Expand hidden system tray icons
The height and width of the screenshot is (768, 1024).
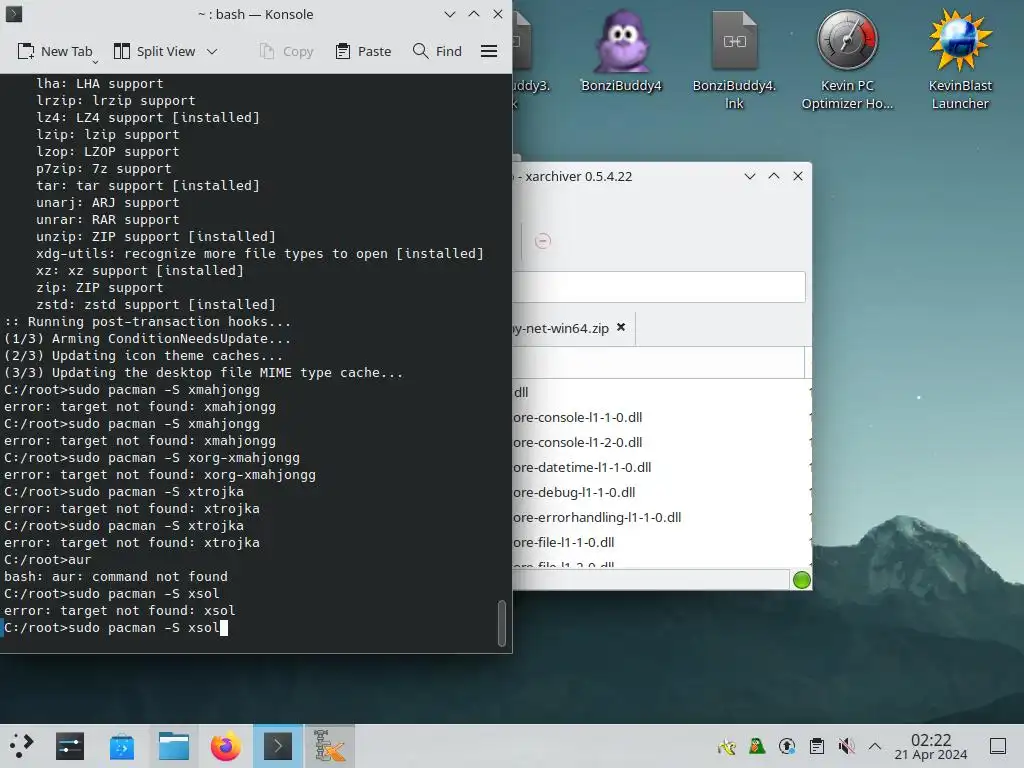875,746
